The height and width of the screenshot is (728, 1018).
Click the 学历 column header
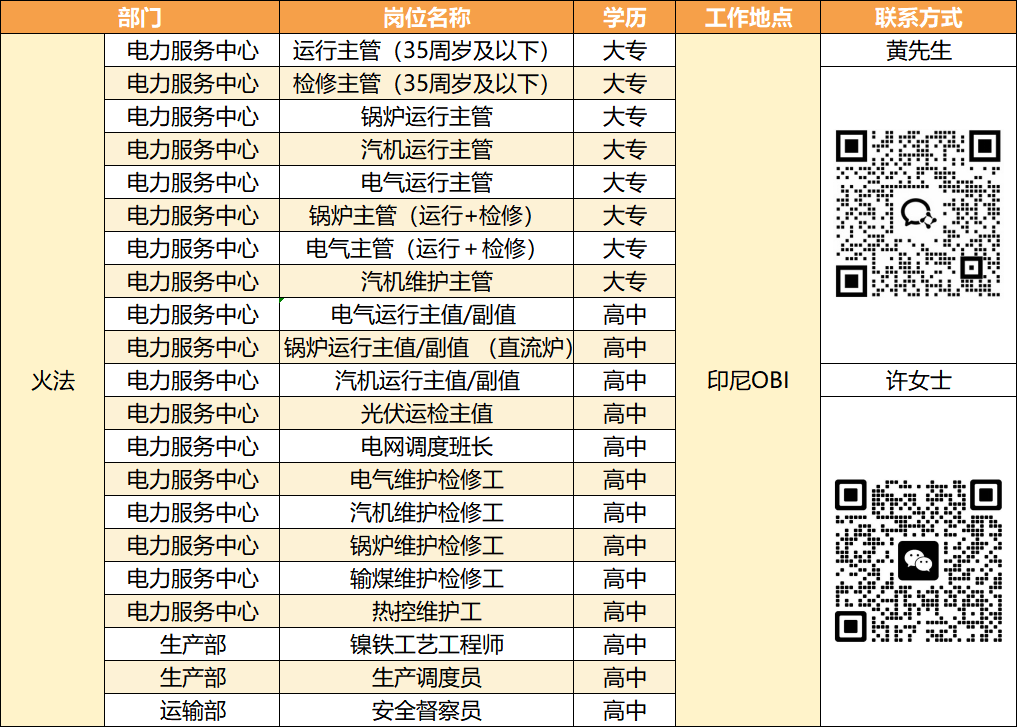pos(625,17)
